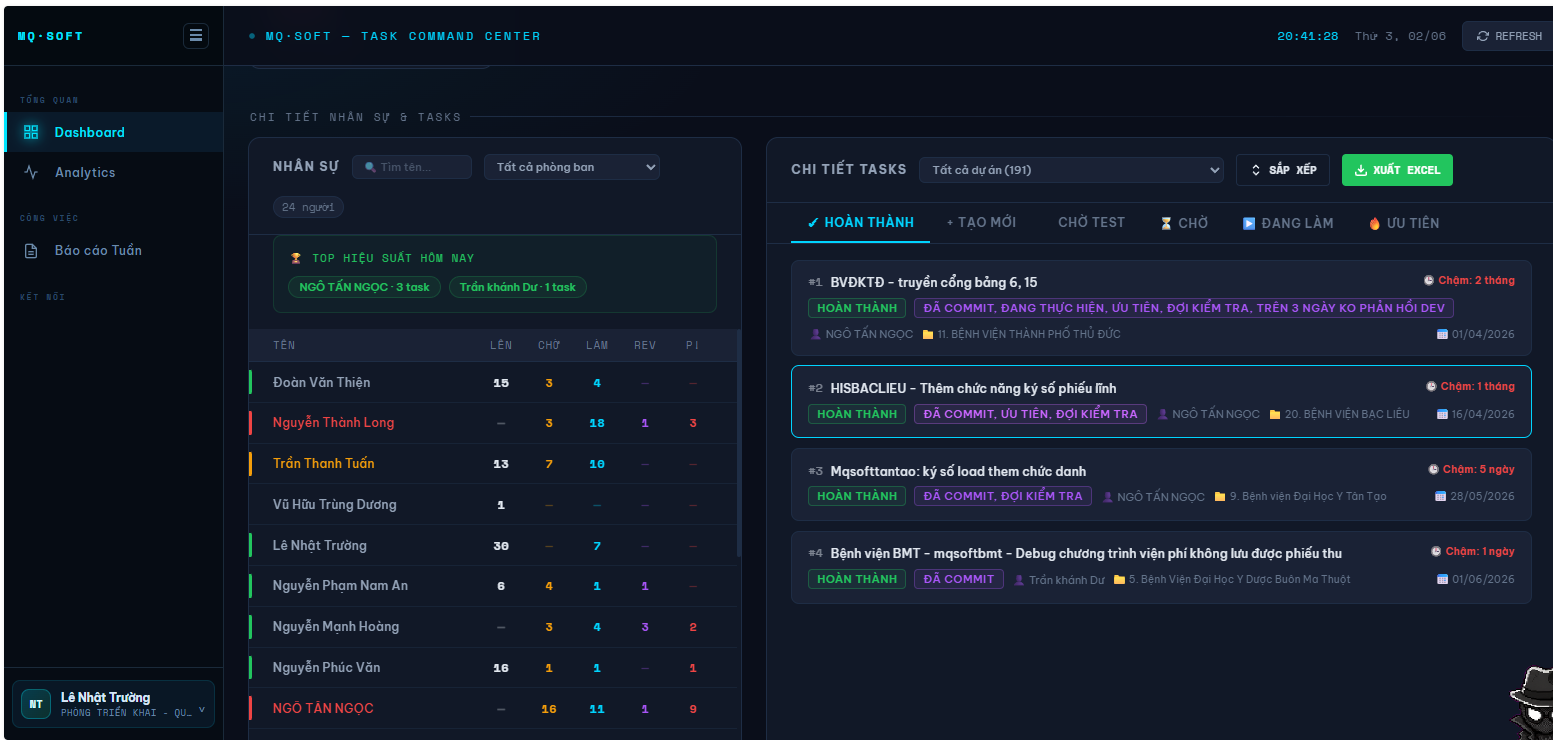The height and width of the screenshot is (740, 1553).
Task: Select Vũ Hữu Trùng Dương row
Action: coord(493,505)
